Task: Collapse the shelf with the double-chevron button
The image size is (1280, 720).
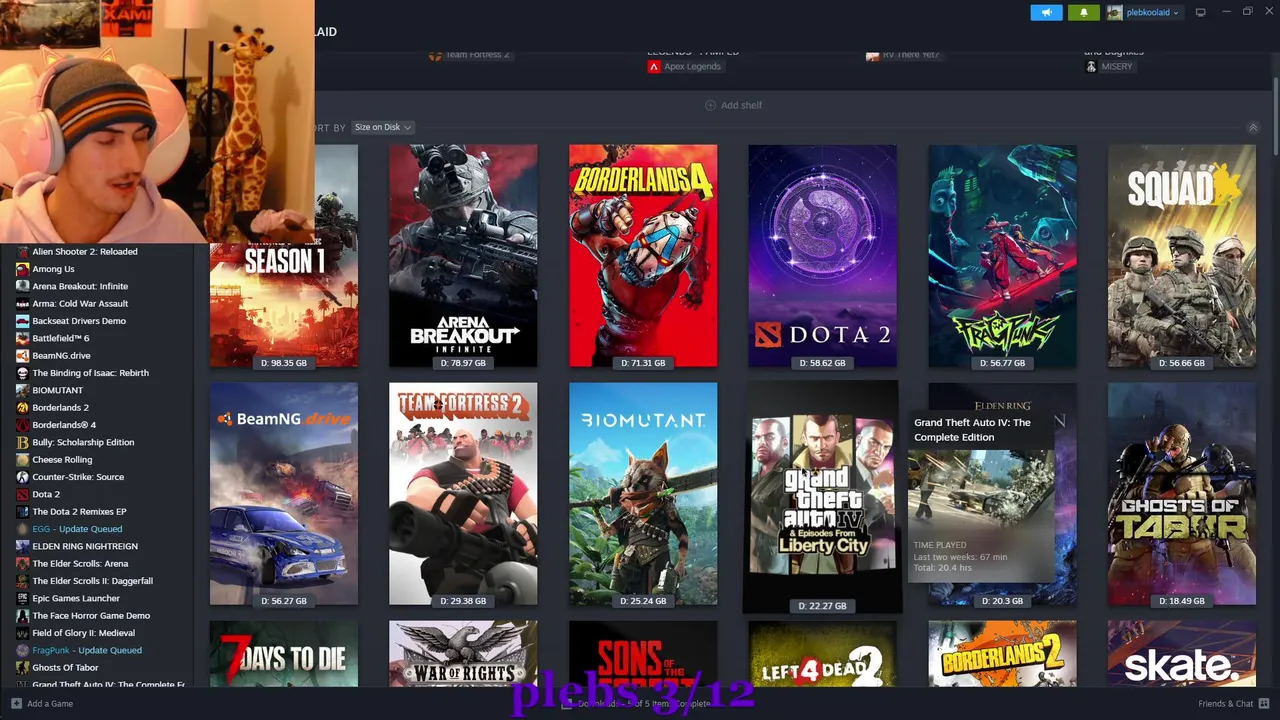Action: click(1253, 128)
